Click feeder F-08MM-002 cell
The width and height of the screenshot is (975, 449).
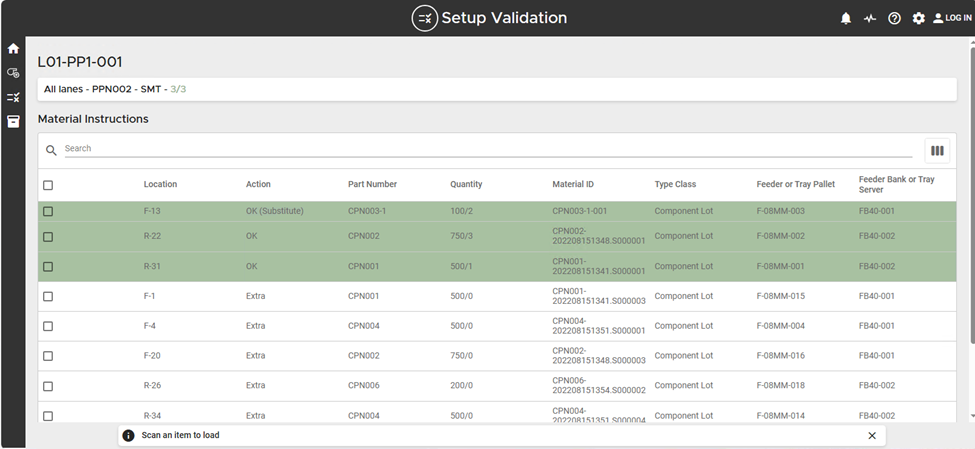coord(780,236)
